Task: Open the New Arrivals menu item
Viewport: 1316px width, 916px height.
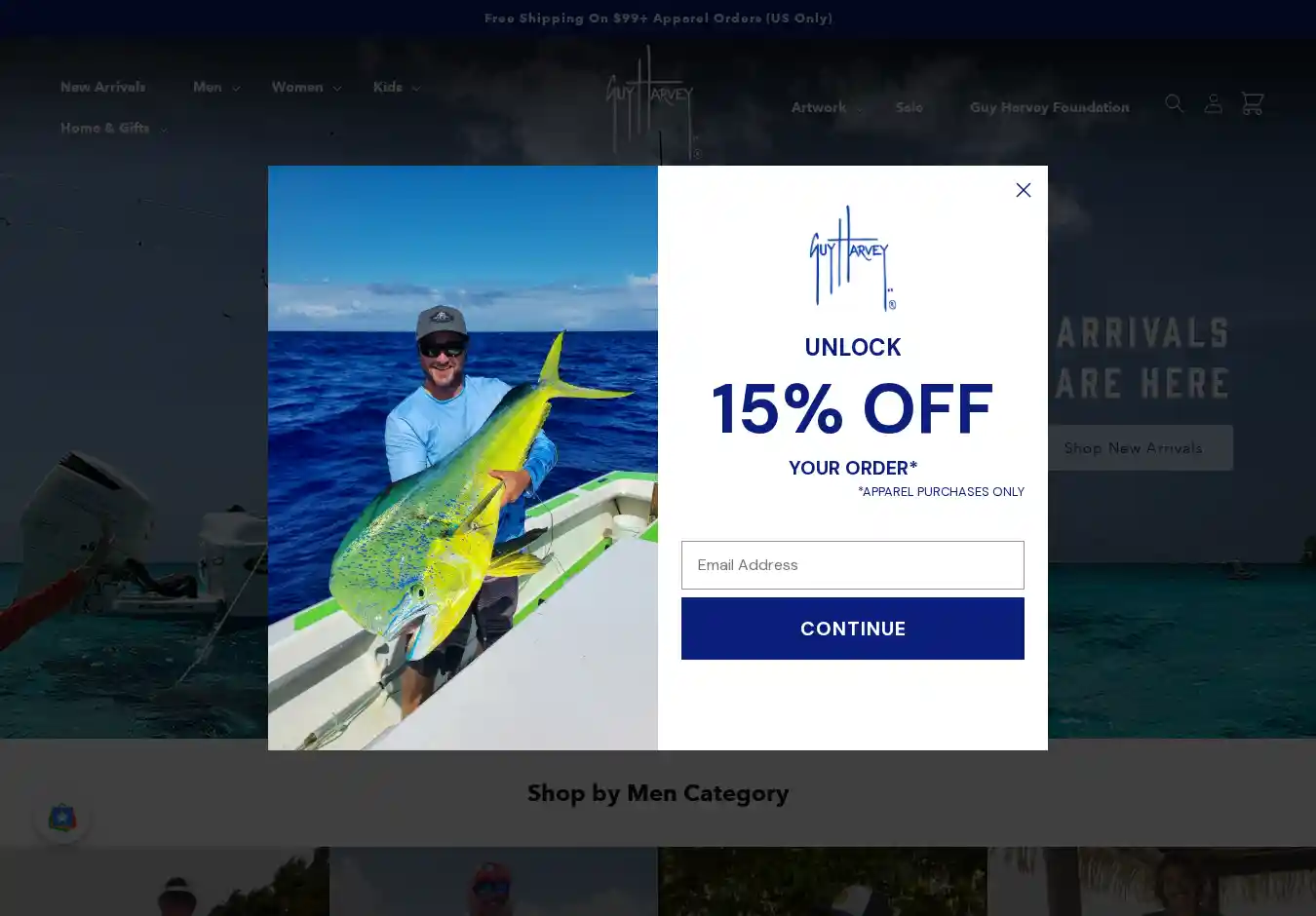Action: click(x=102, y=87)
